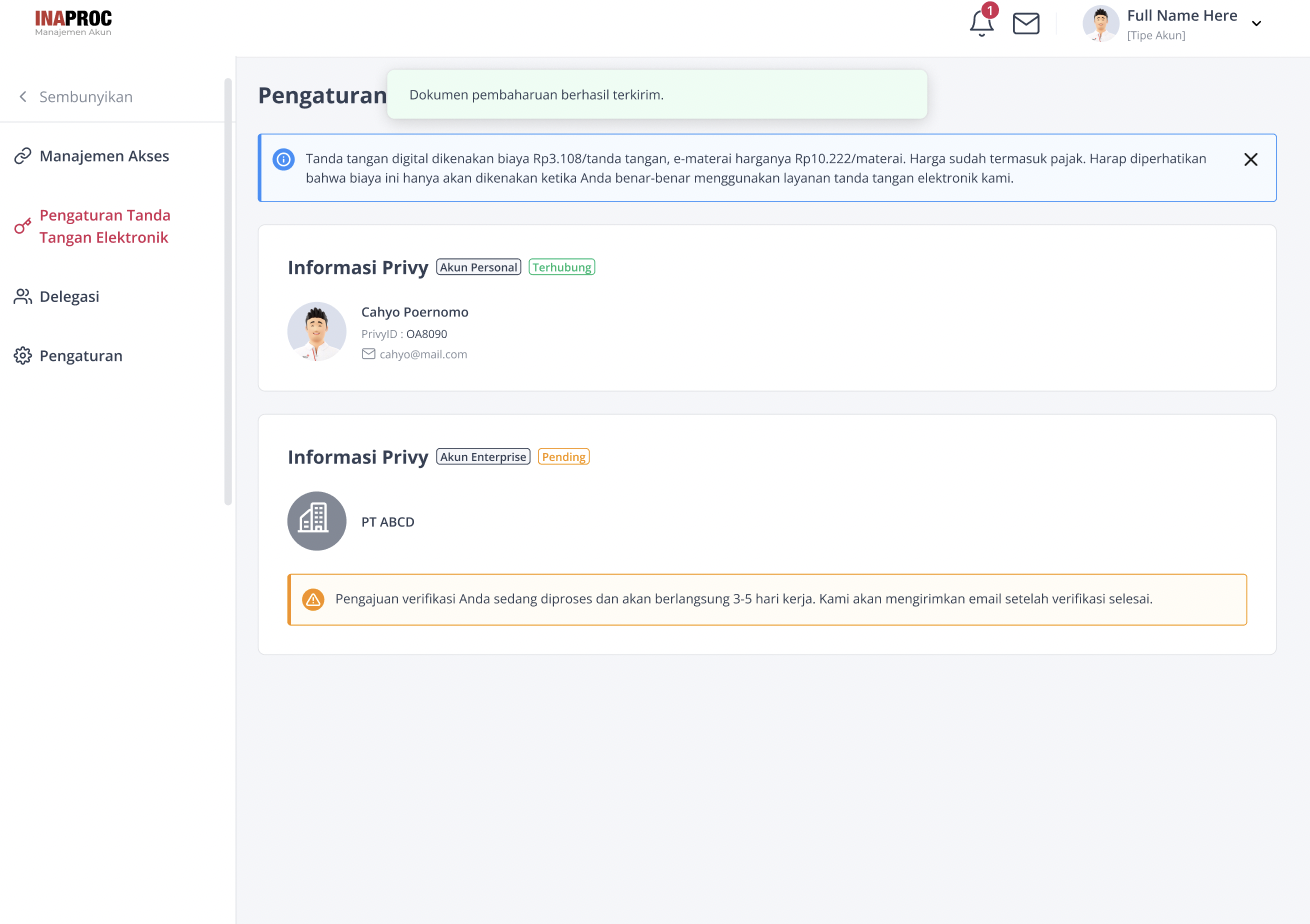Open the notification bell icon

(x=982, y=23)
